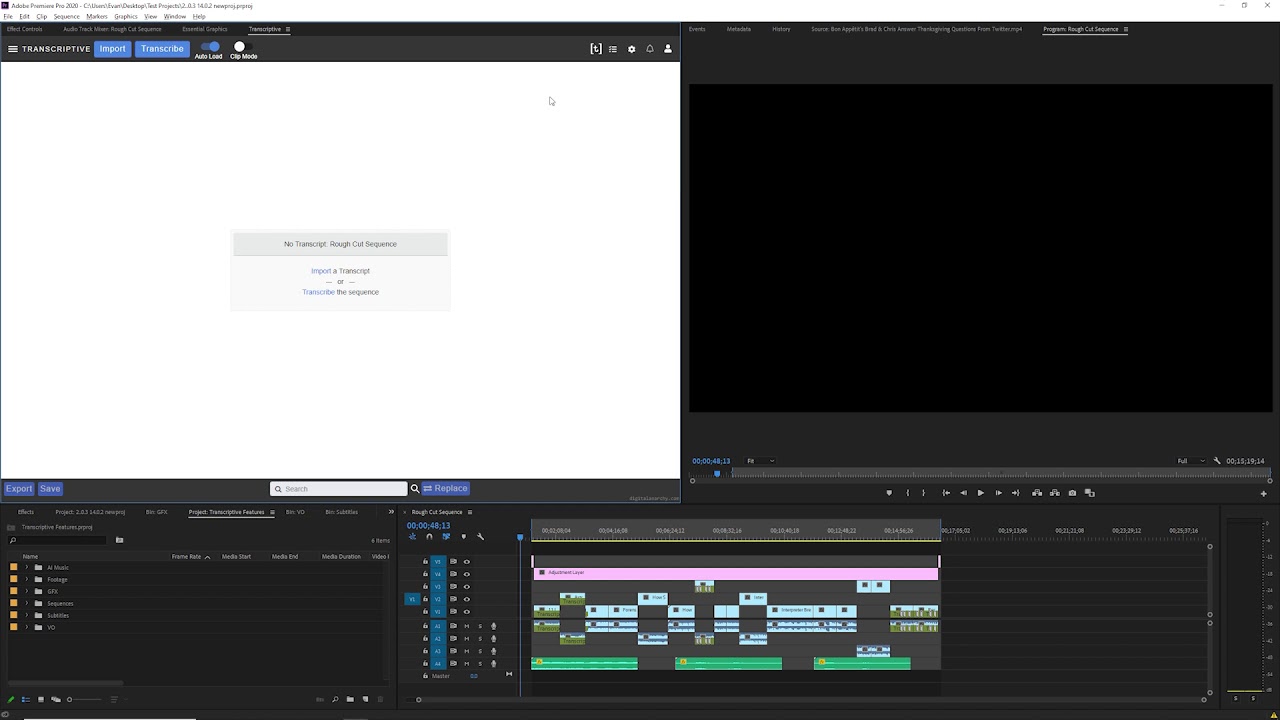
Task: Click the Export button
Action: click(x=19, y=489)
